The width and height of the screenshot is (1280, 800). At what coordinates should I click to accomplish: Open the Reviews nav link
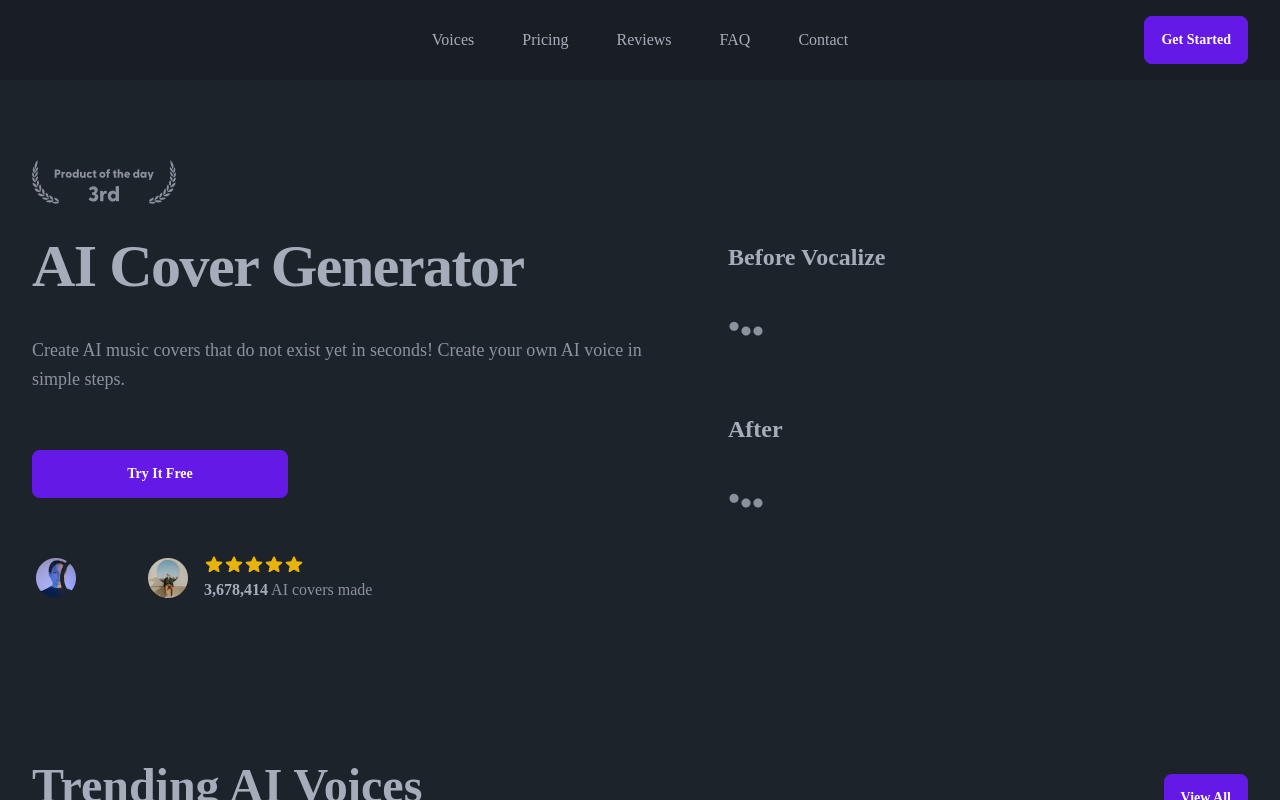[x=644, y=40]
